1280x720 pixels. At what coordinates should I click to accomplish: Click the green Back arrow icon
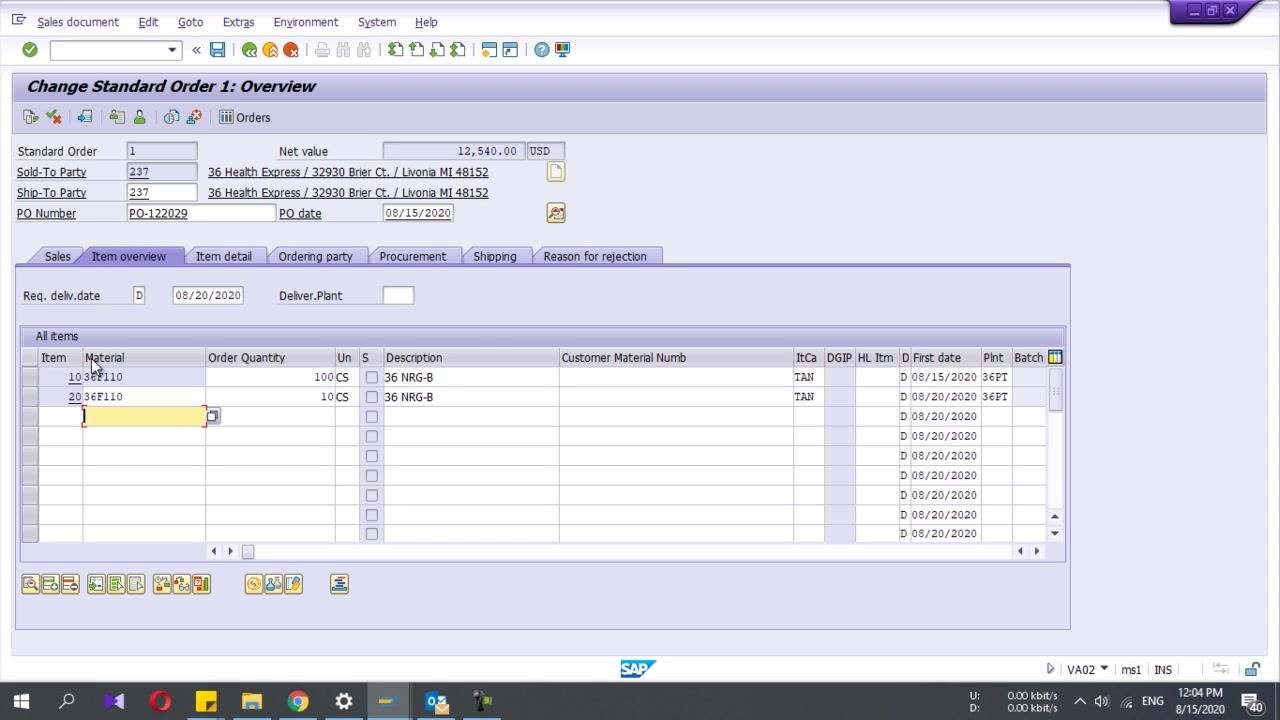tap(249, 50)
